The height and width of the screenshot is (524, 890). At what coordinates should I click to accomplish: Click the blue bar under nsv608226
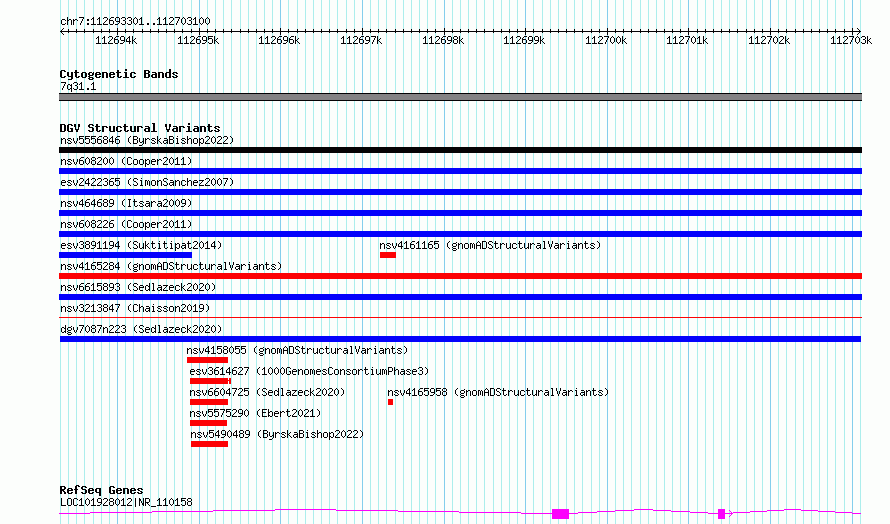tap(460, 234)
